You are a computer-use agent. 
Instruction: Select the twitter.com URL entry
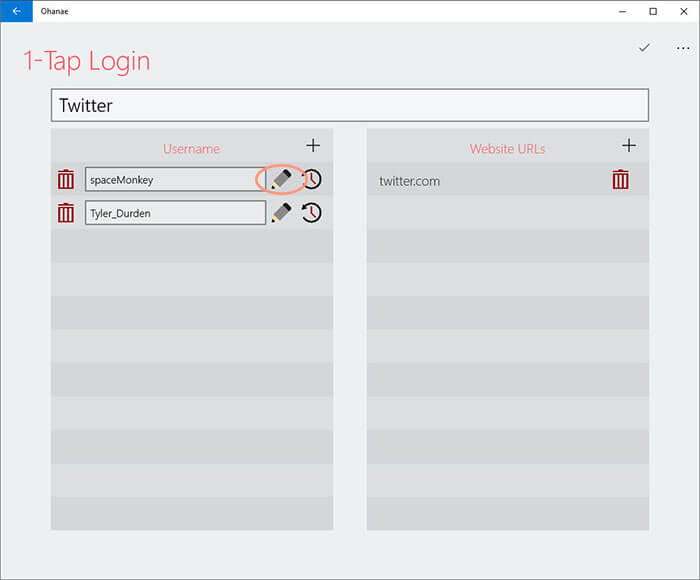pos(410,181)
